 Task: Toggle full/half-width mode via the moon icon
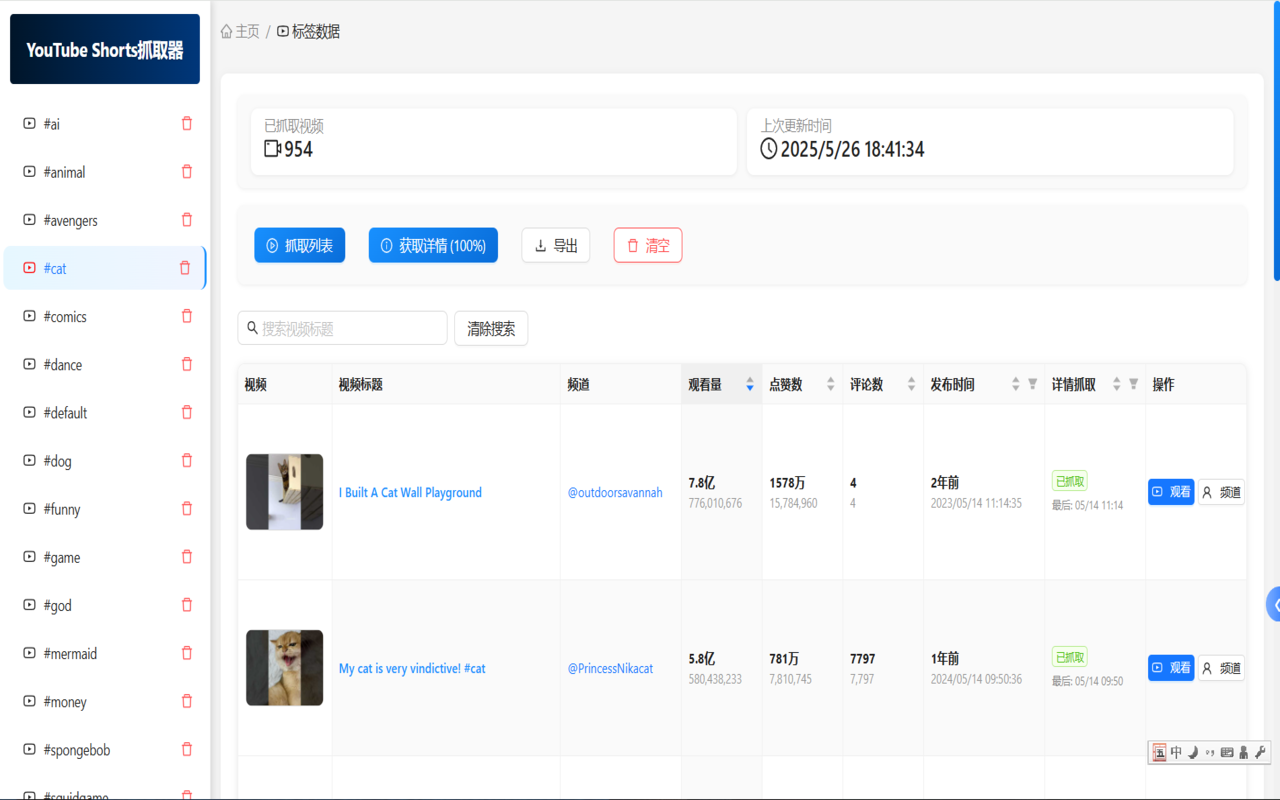point(1193,752)
